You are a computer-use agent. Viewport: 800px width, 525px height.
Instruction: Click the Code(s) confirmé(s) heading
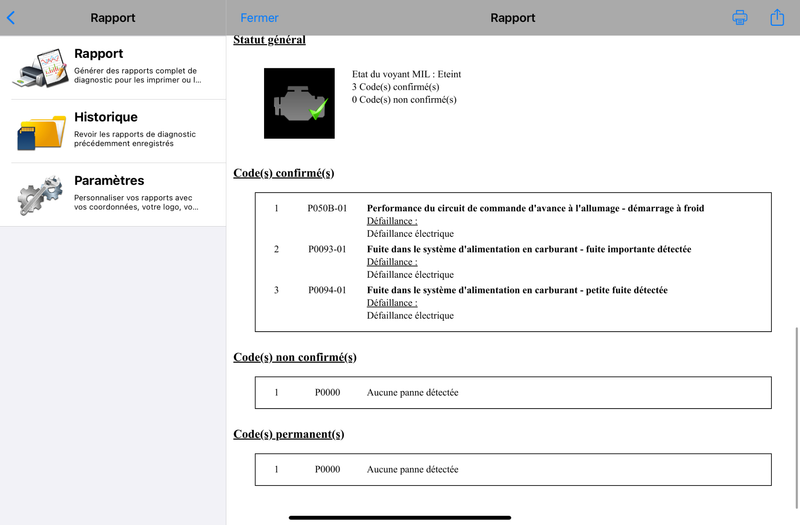pyautogui.click(x=284, y=173)
